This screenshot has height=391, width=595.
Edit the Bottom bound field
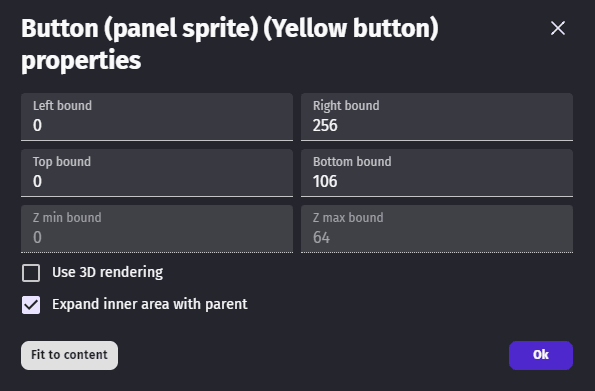coord(437,173)
